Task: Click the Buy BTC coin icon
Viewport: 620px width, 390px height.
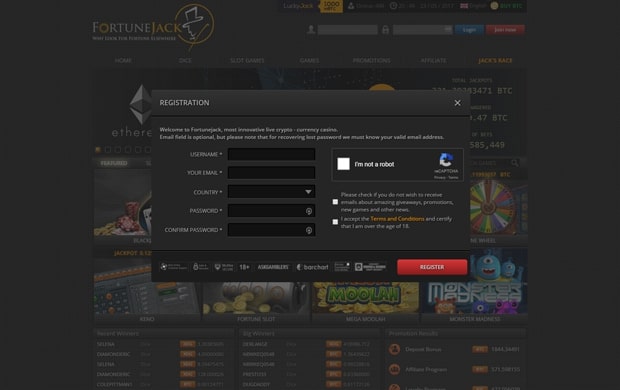Action: (494, 6)
